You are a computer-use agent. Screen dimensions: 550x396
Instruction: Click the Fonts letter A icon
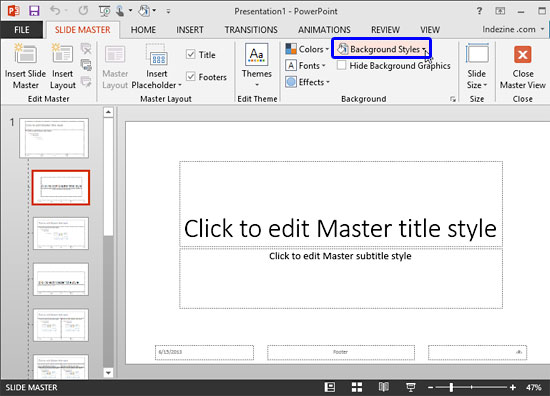291,65
